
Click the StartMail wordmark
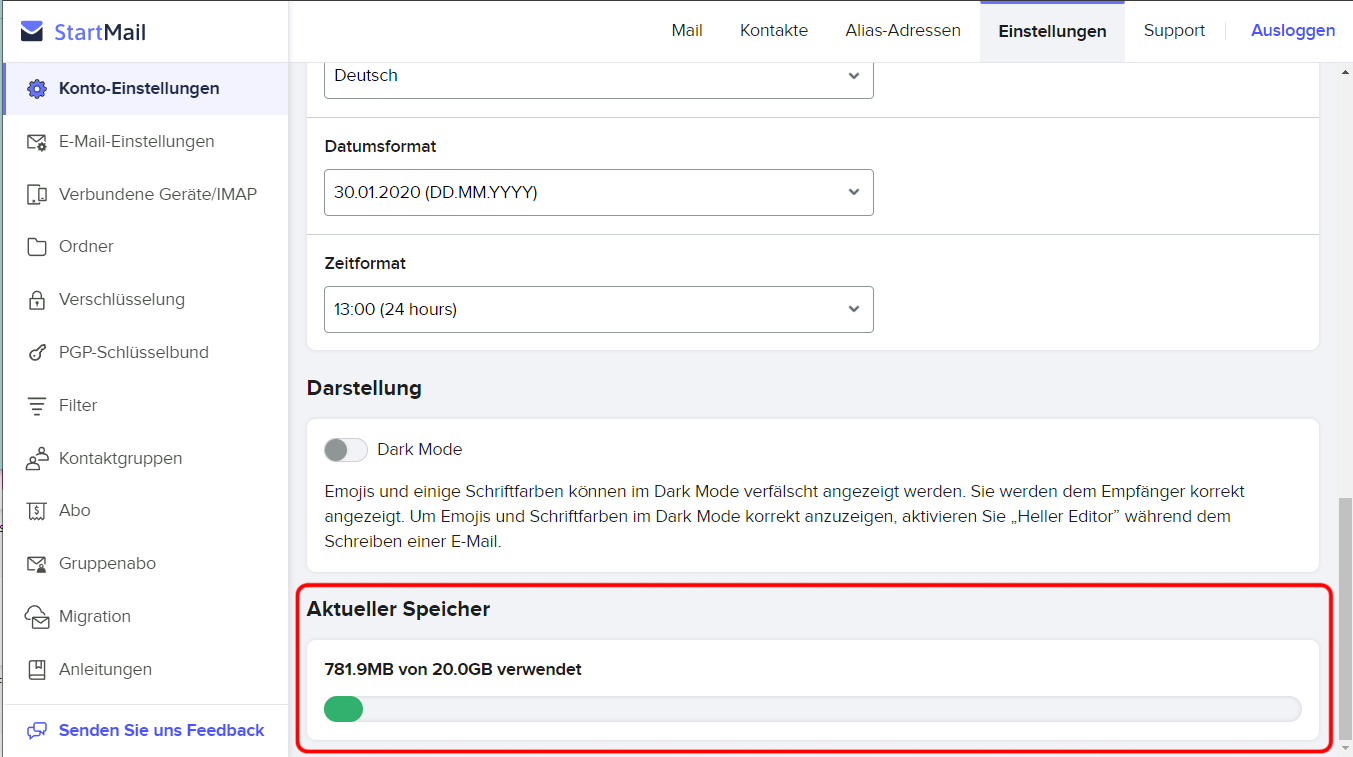click(100, 33)
